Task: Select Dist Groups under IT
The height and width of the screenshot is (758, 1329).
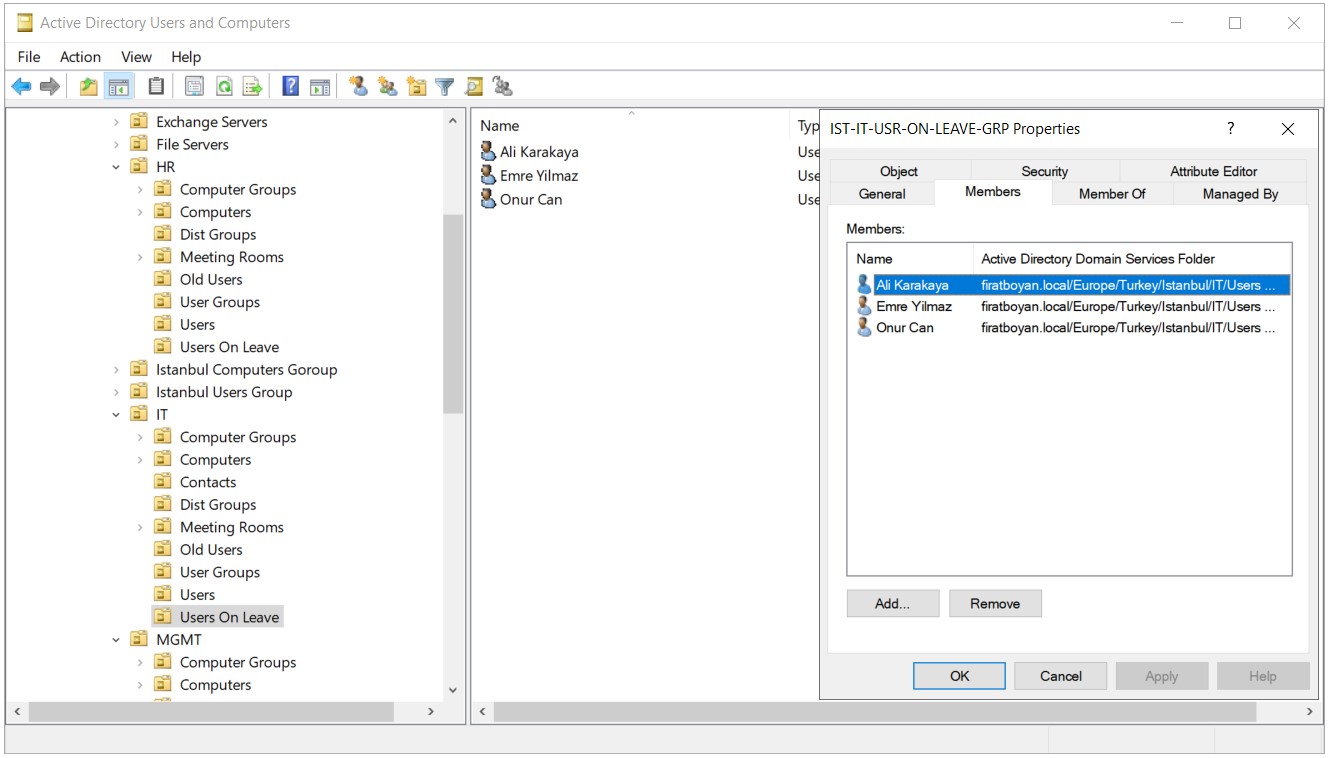Action: tap(206, 505)
